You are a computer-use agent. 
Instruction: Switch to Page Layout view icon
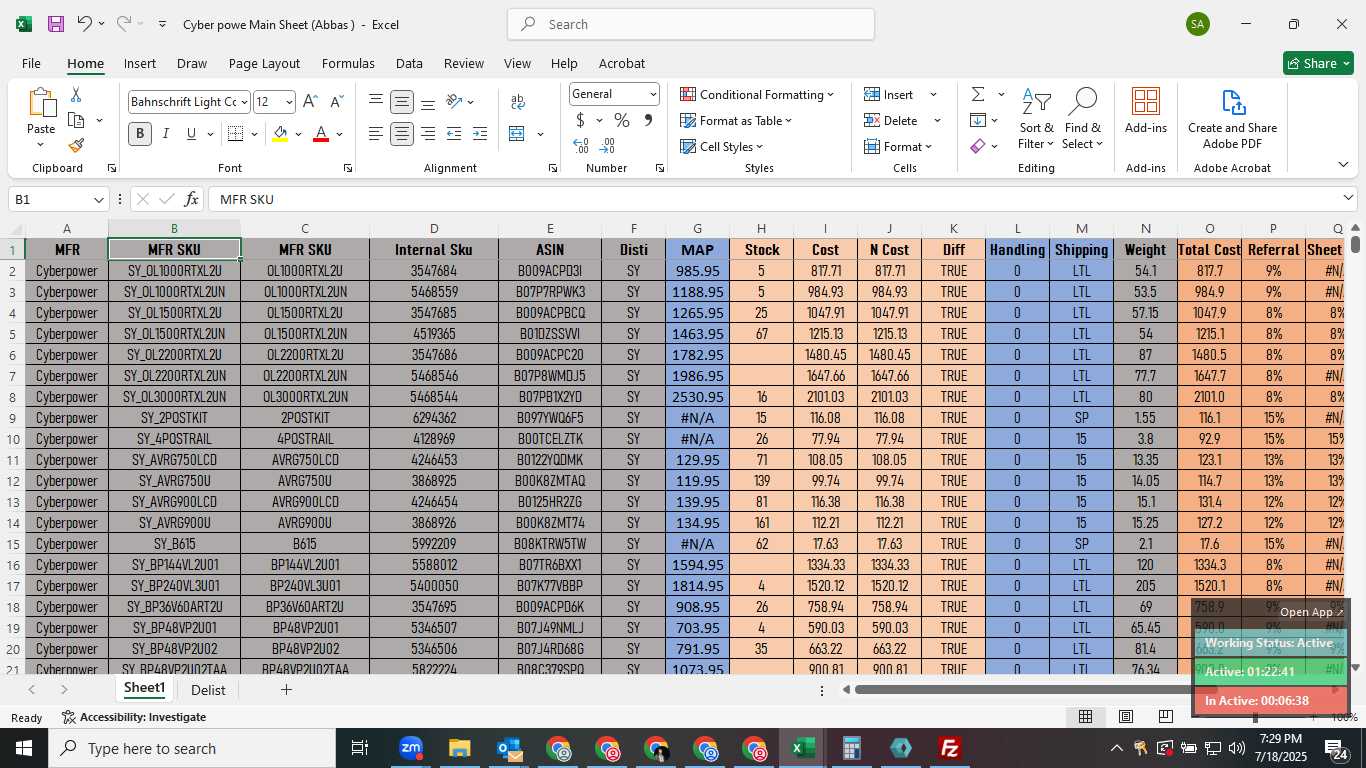point(1125,716)
